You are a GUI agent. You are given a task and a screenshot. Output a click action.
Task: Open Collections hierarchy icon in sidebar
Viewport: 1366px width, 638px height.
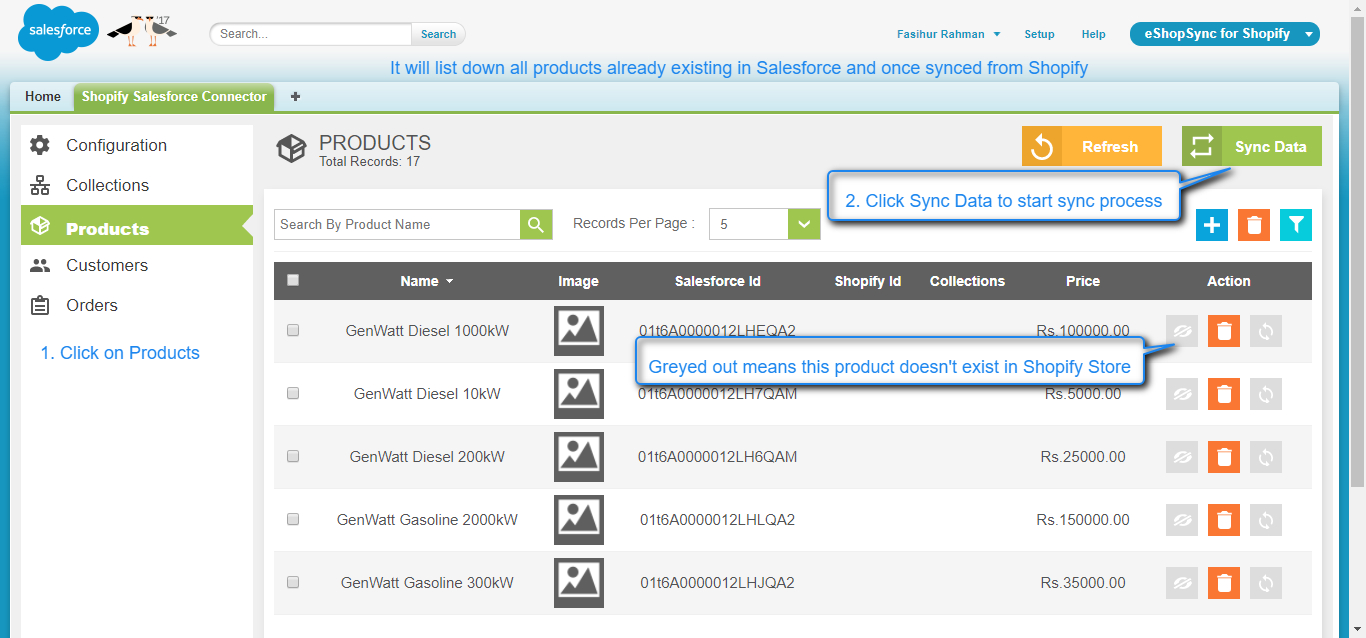40,185
